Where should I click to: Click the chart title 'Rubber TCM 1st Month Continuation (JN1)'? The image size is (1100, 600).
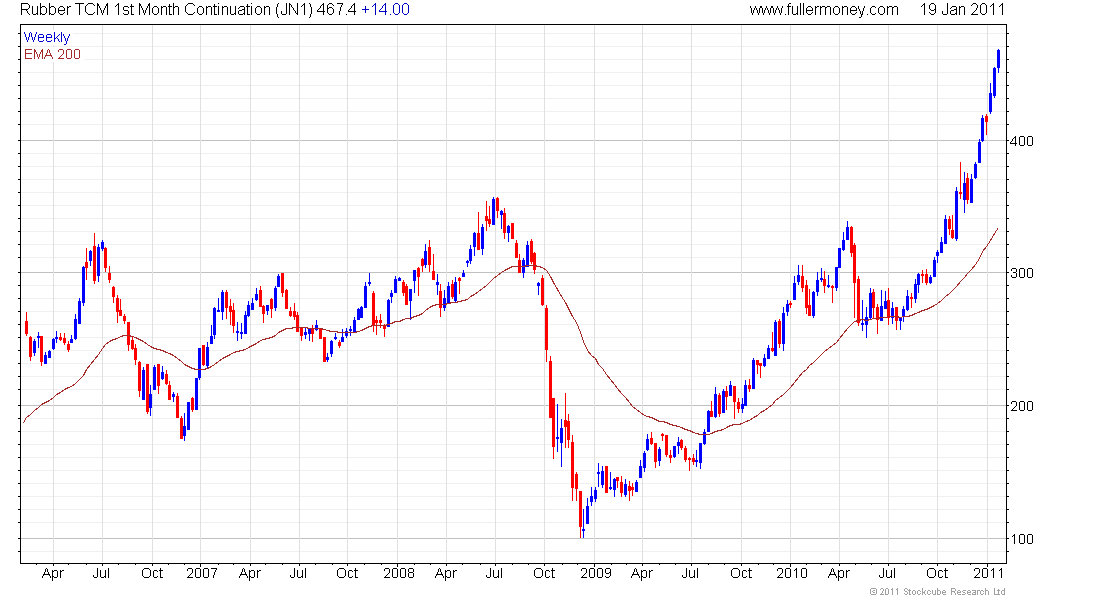click(x=166, y=10)
